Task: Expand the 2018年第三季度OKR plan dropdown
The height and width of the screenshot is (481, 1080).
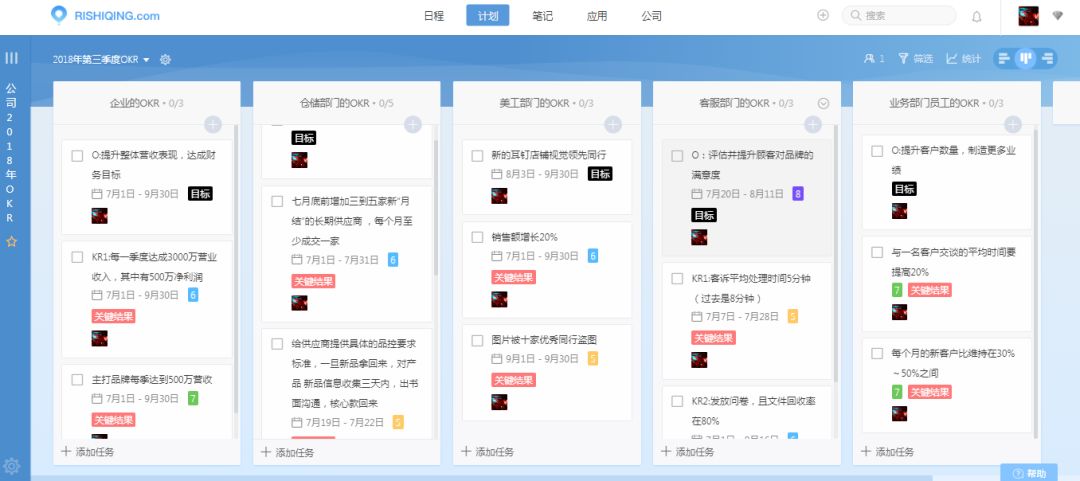Action: [x=101, y=59]
